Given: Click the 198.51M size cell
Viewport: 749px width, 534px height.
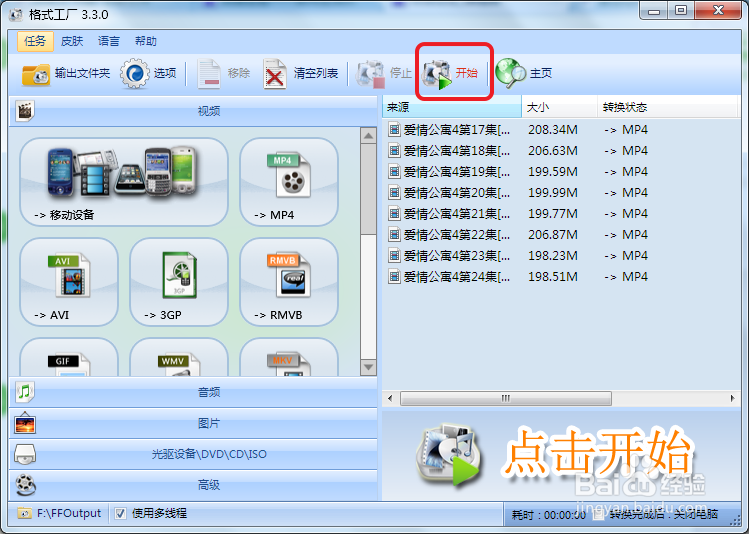Looking at the screenshot, I should tap(553, 277).
